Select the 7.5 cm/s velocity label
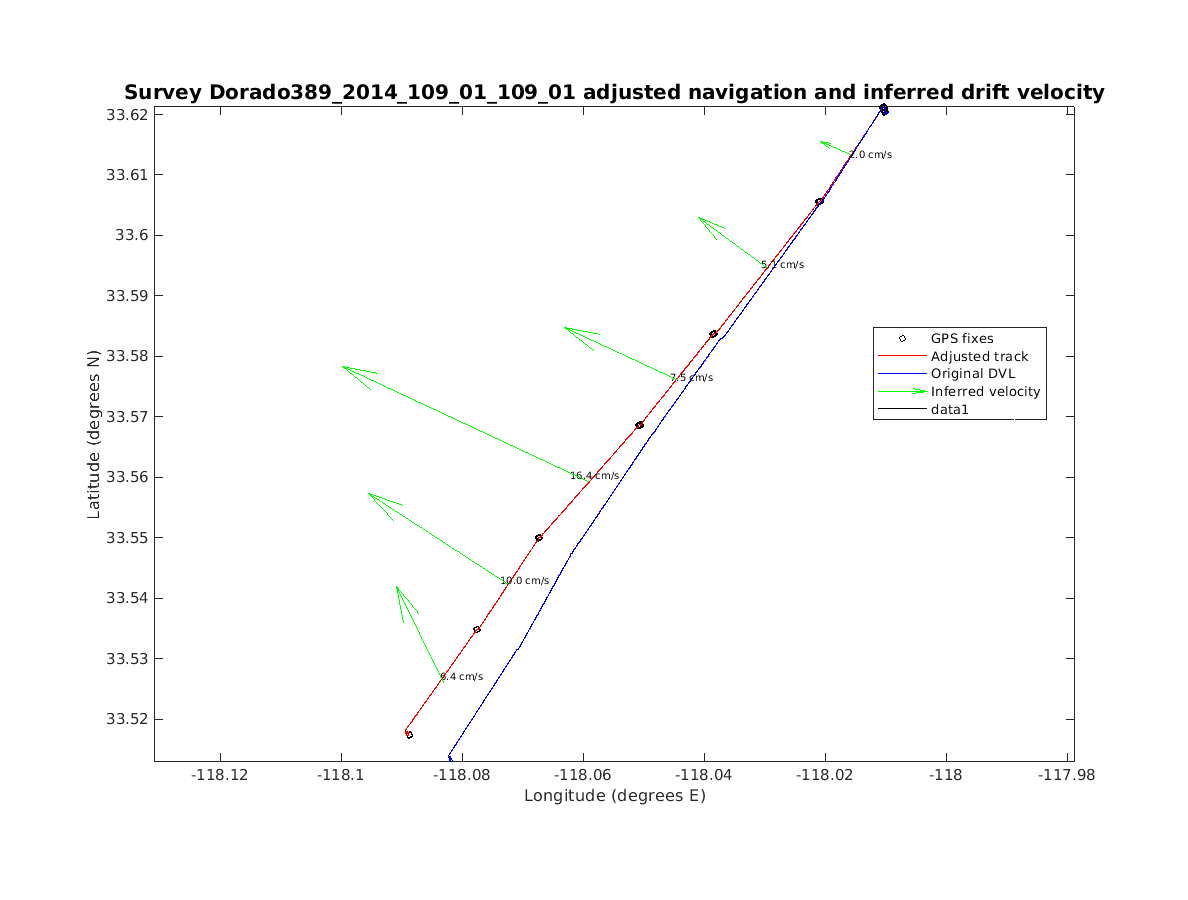Image resolution: width=1188 pixels, height=900 pixels. point(692,378)
